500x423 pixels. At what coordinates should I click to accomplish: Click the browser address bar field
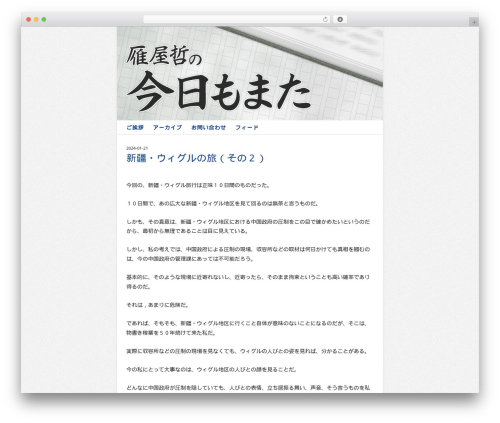click(237, 19)
